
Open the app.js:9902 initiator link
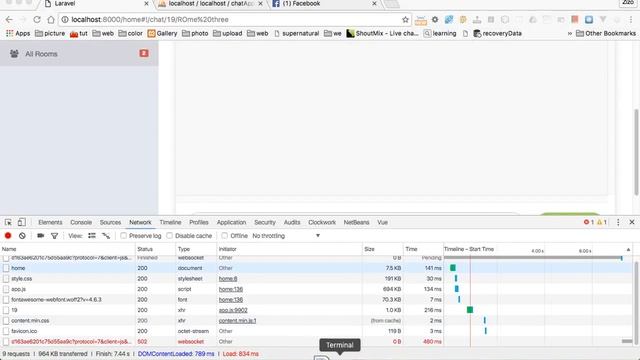tap(233, 310)
